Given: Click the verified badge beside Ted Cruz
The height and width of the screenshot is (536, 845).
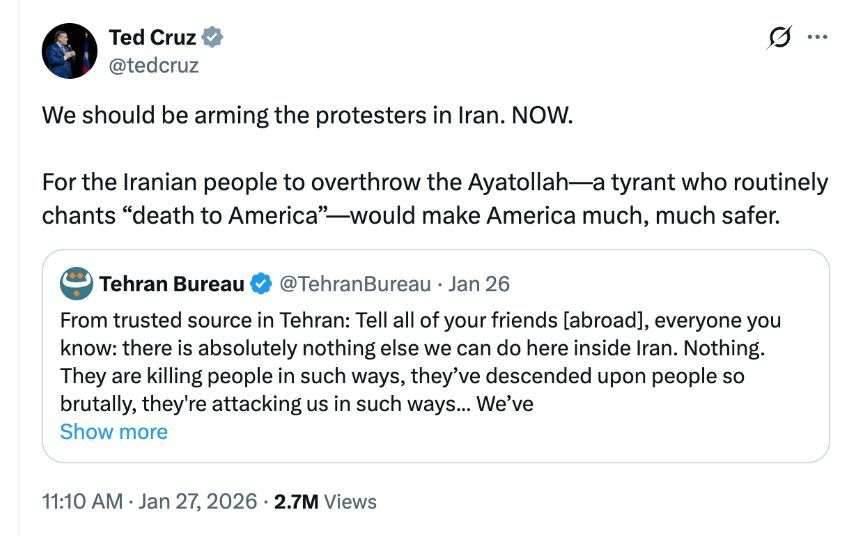Looking at the screenshot, I should click(213, 38).
